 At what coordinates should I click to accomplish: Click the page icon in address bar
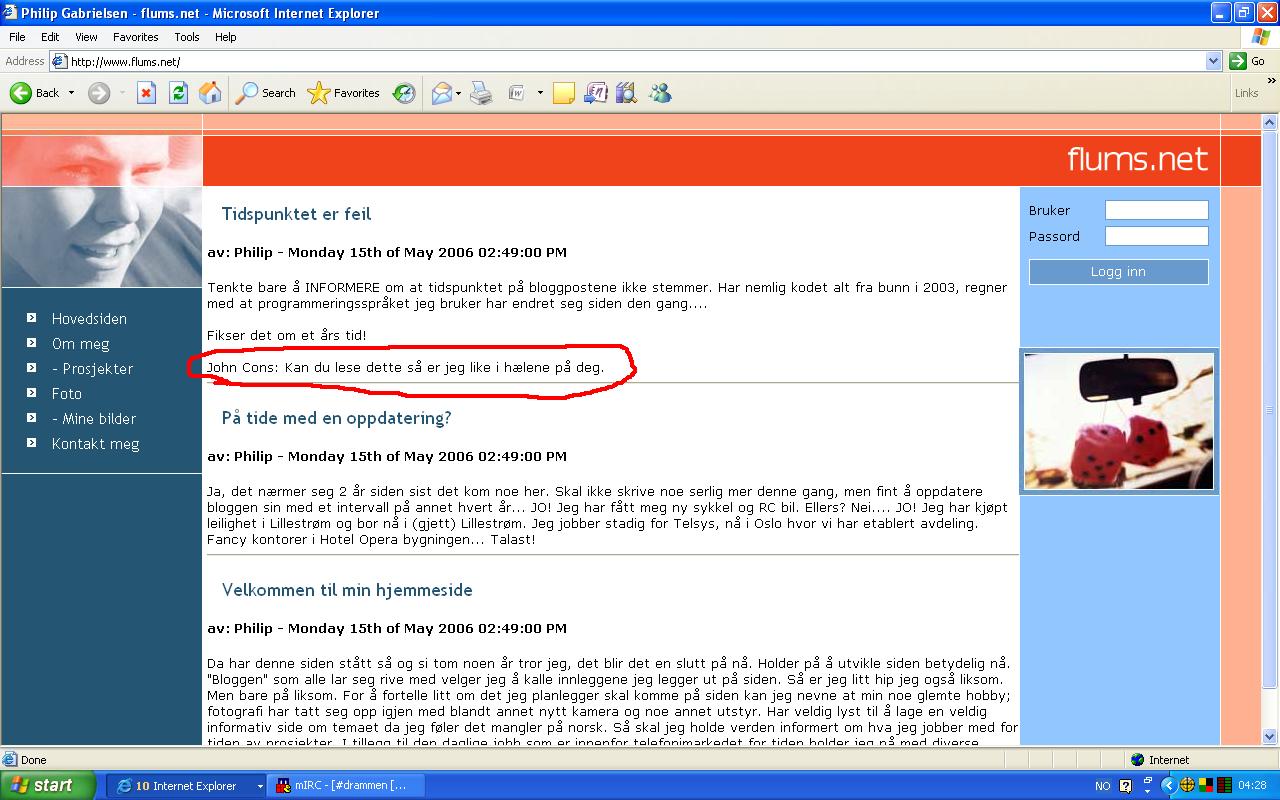pyautogui.click(x=59, y=61)
